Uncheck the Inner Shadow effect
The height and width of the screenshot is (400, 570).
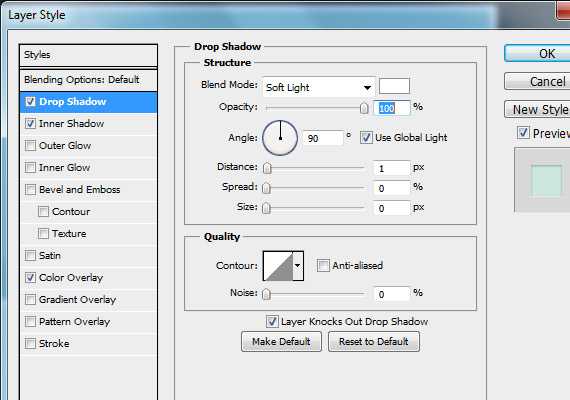(x=30, y=124)
